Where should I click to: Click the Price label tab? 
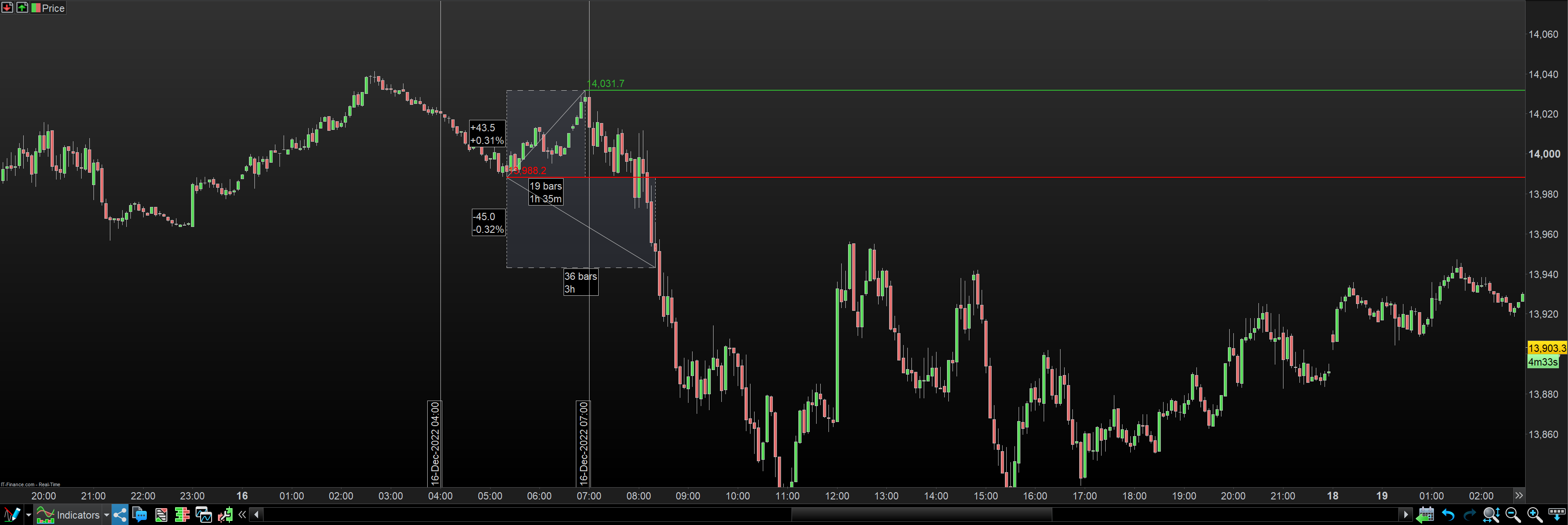point(52,8)
